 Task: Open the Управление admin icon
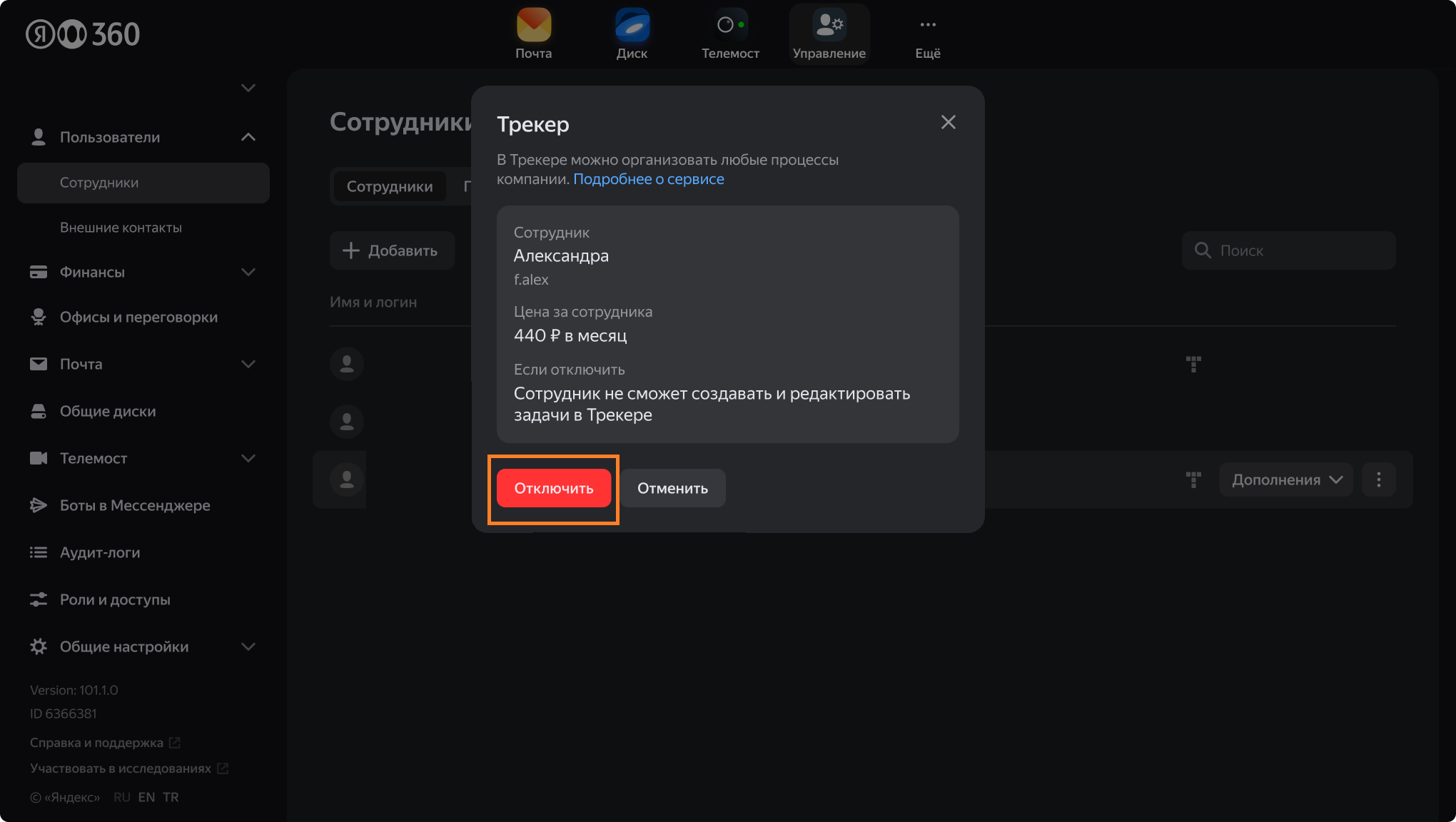tap(829, 34)
